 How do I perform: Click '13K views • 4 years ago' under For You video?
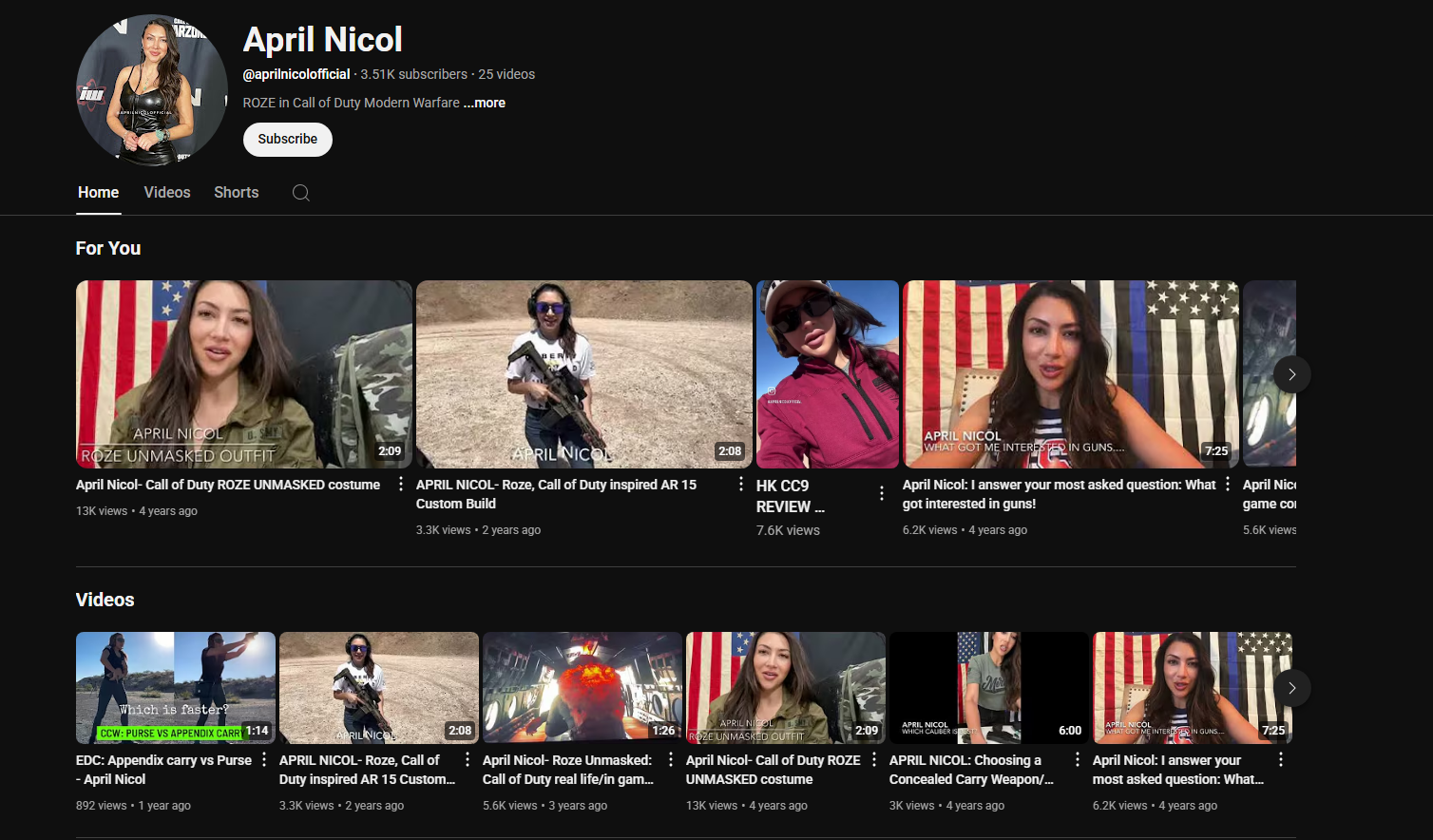(137, 511)
